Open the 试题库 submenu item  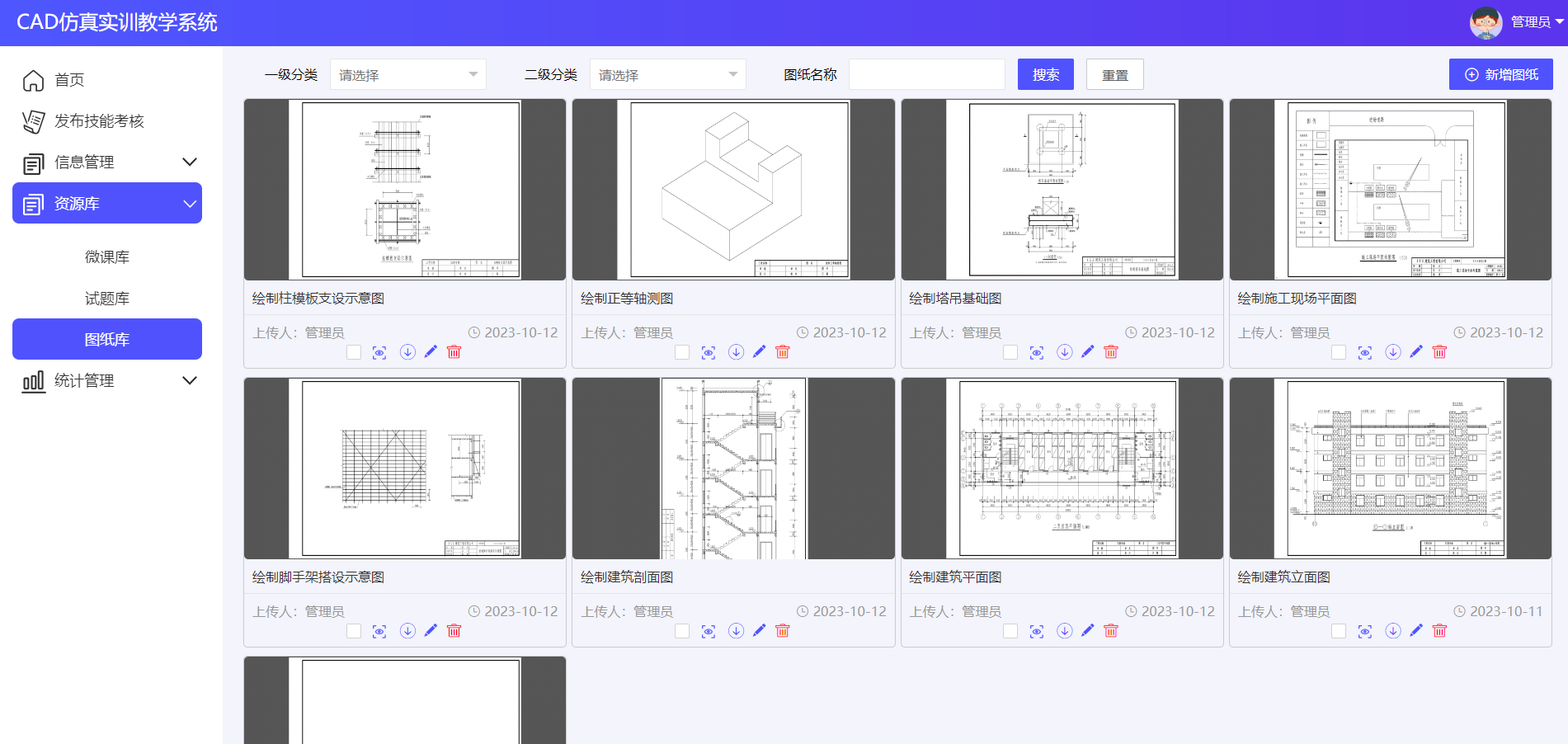[107, 298]
